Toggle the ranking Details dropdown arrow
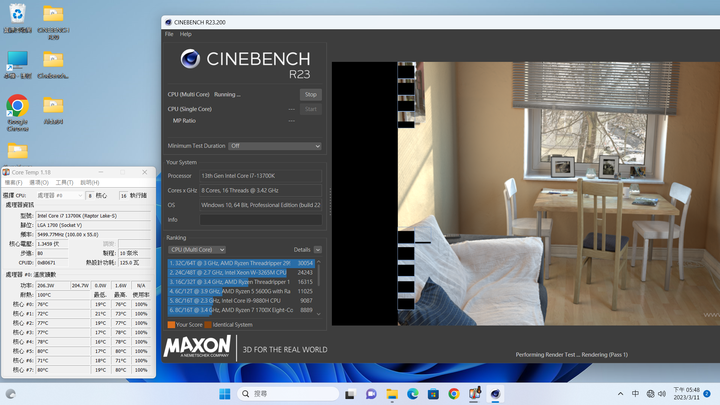Screen dimensions: 720x405 (318, 250)
